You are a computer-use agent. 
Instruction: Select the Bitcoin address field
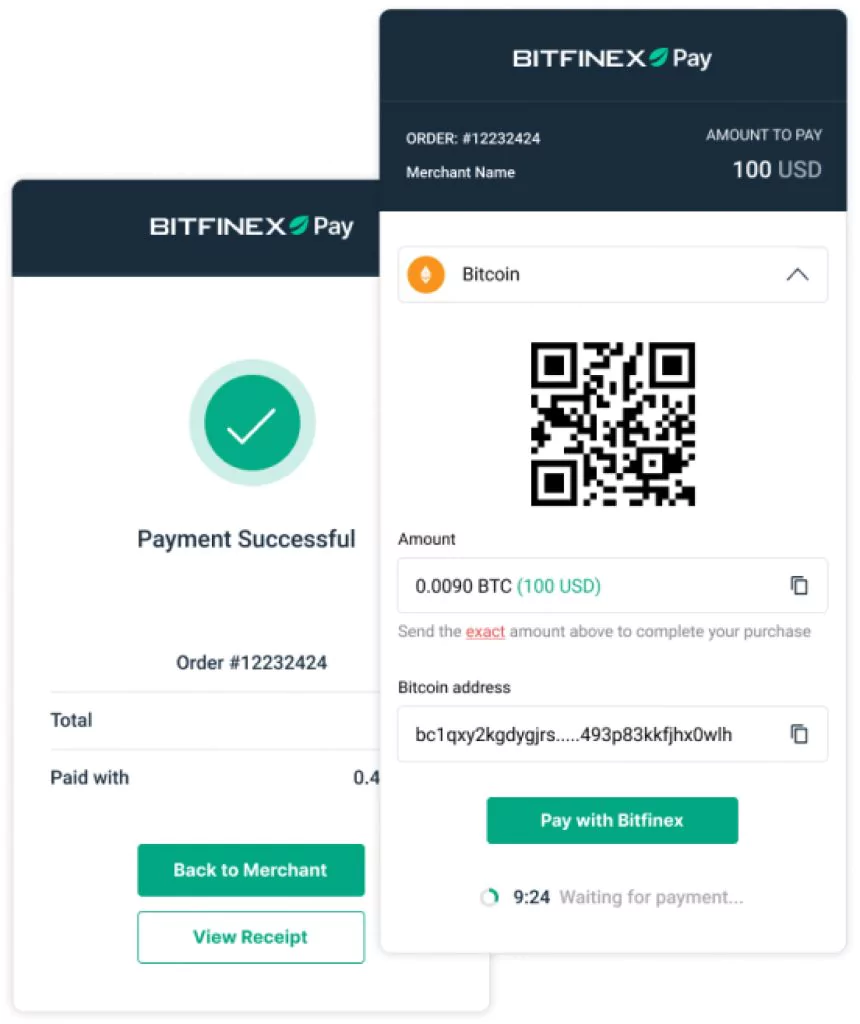[613, 734]
